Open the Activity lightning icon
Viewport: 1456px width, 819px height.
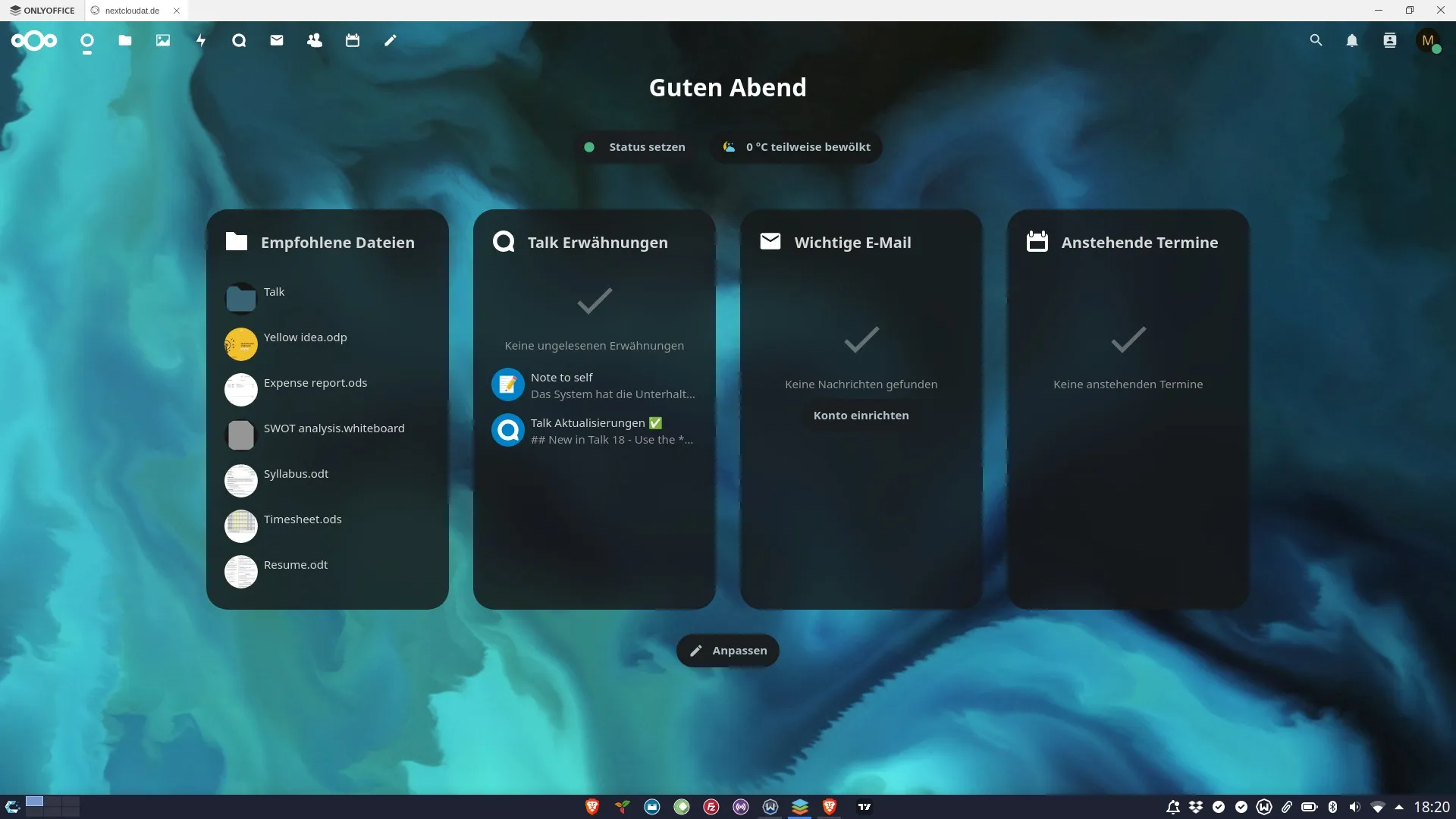point(201,40)
